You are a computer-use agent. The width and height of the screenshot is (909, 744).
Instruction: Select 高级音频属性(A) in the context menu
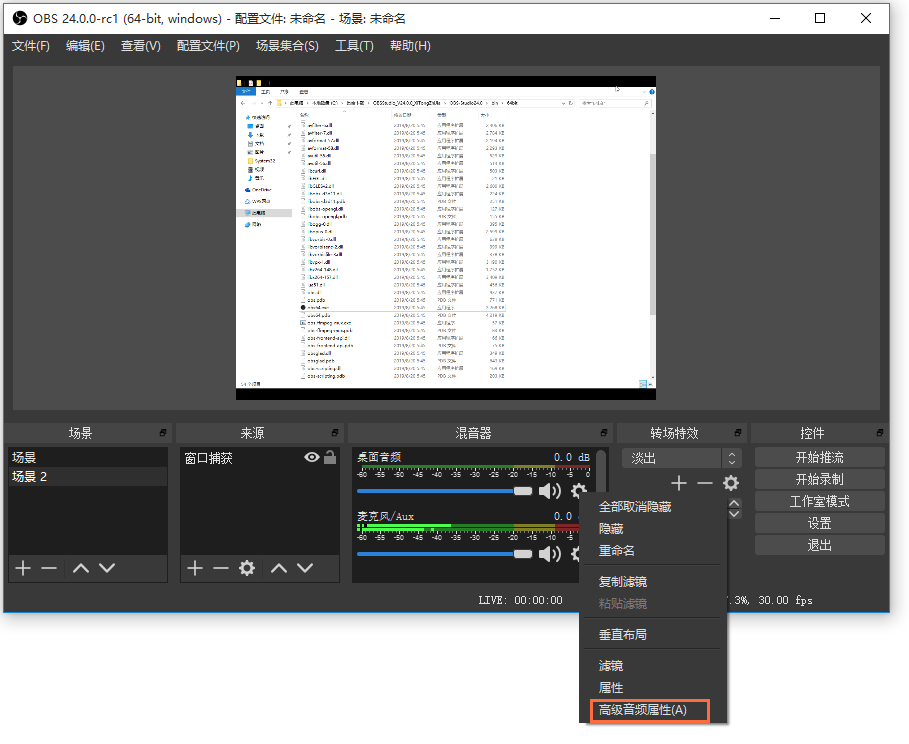(x=642, y=710)
